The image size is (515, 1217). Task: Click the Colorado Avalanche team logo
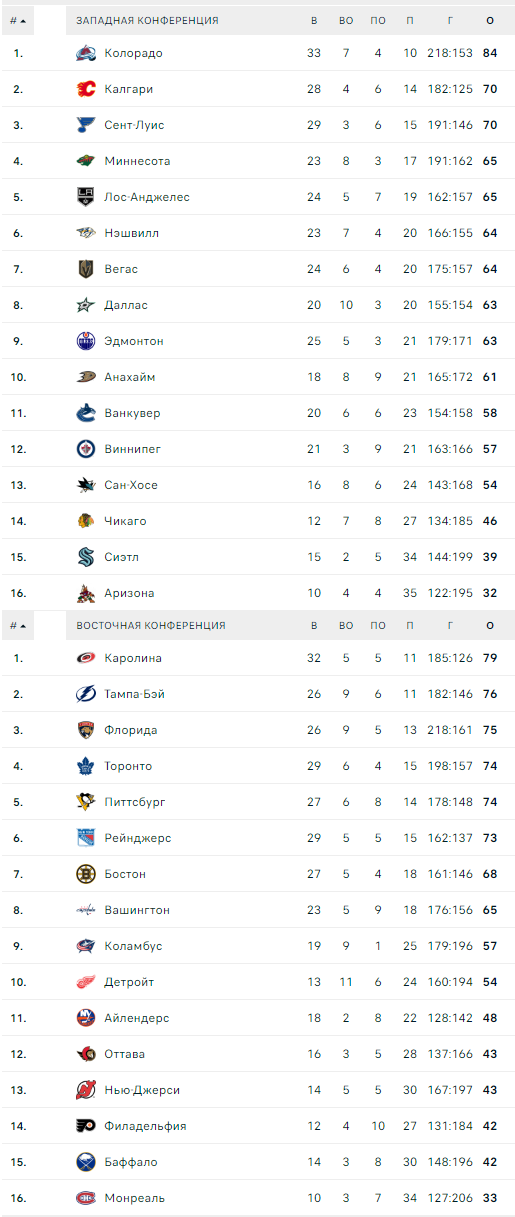[86, 53]
